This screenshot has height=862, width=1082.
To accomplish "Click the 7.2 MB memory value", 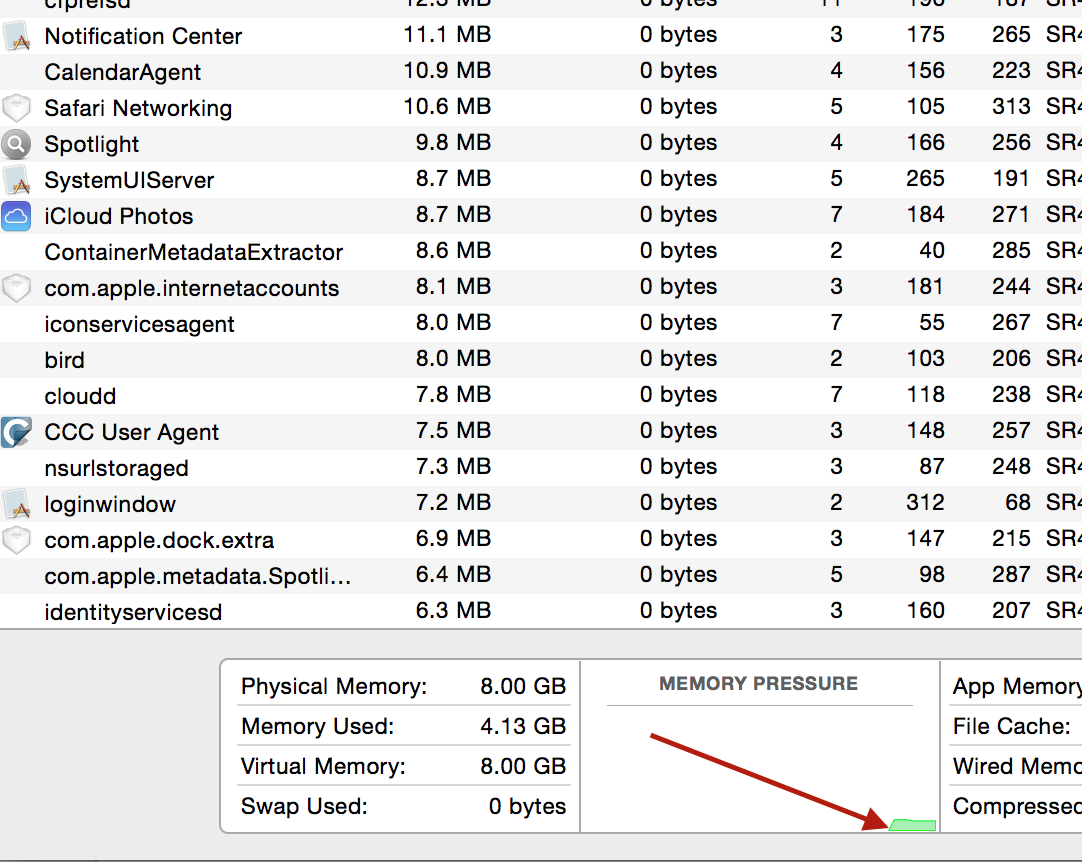I will tap(453, 502).
